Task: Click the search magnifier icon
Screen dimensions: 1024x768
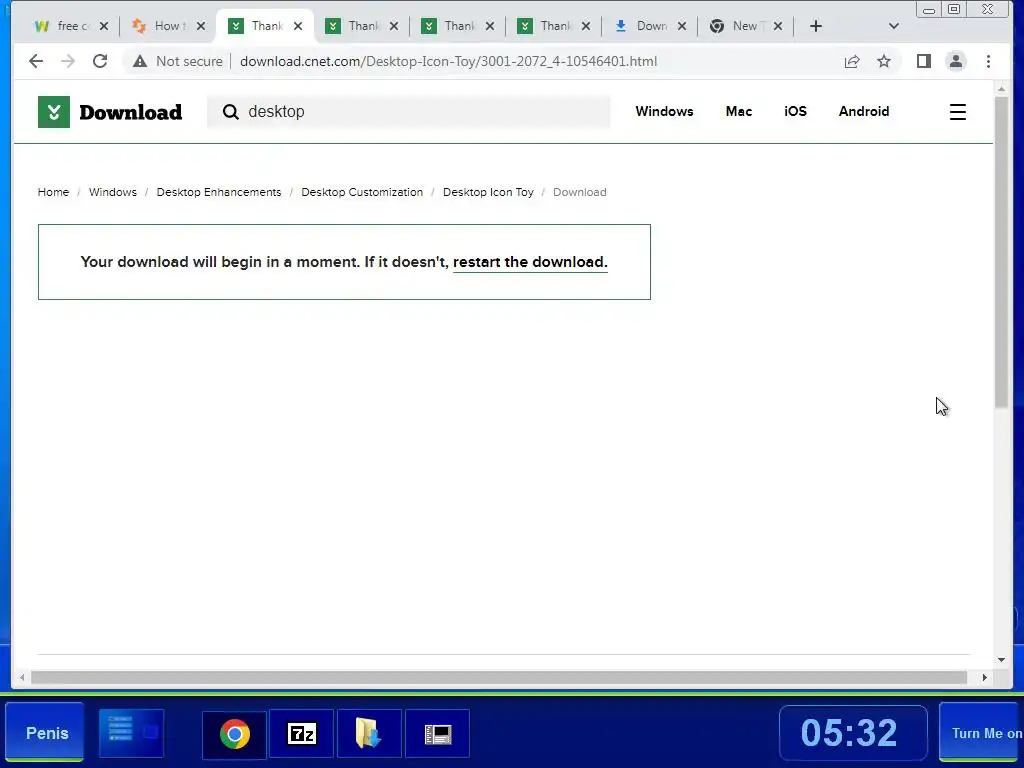Action: (x=231, y=112)
